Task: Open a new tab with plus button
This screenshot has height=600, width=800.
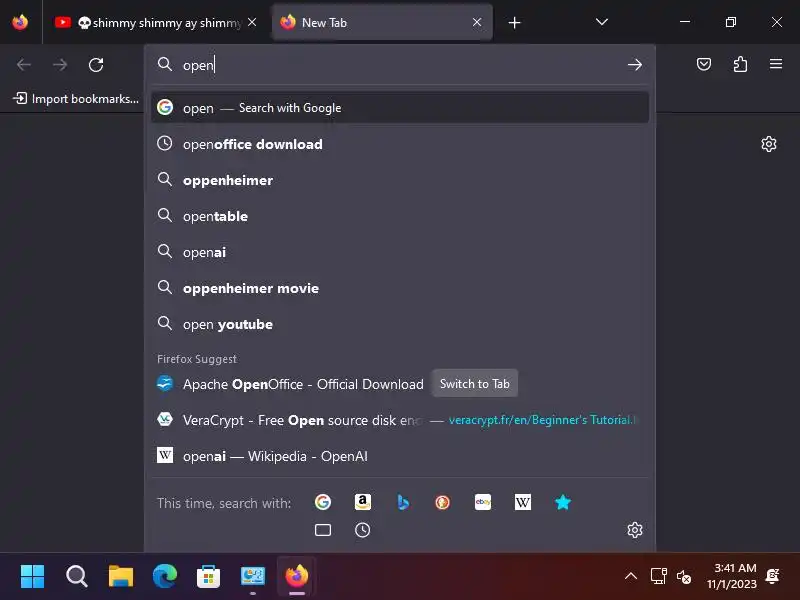Action: (x=514, y=22)
